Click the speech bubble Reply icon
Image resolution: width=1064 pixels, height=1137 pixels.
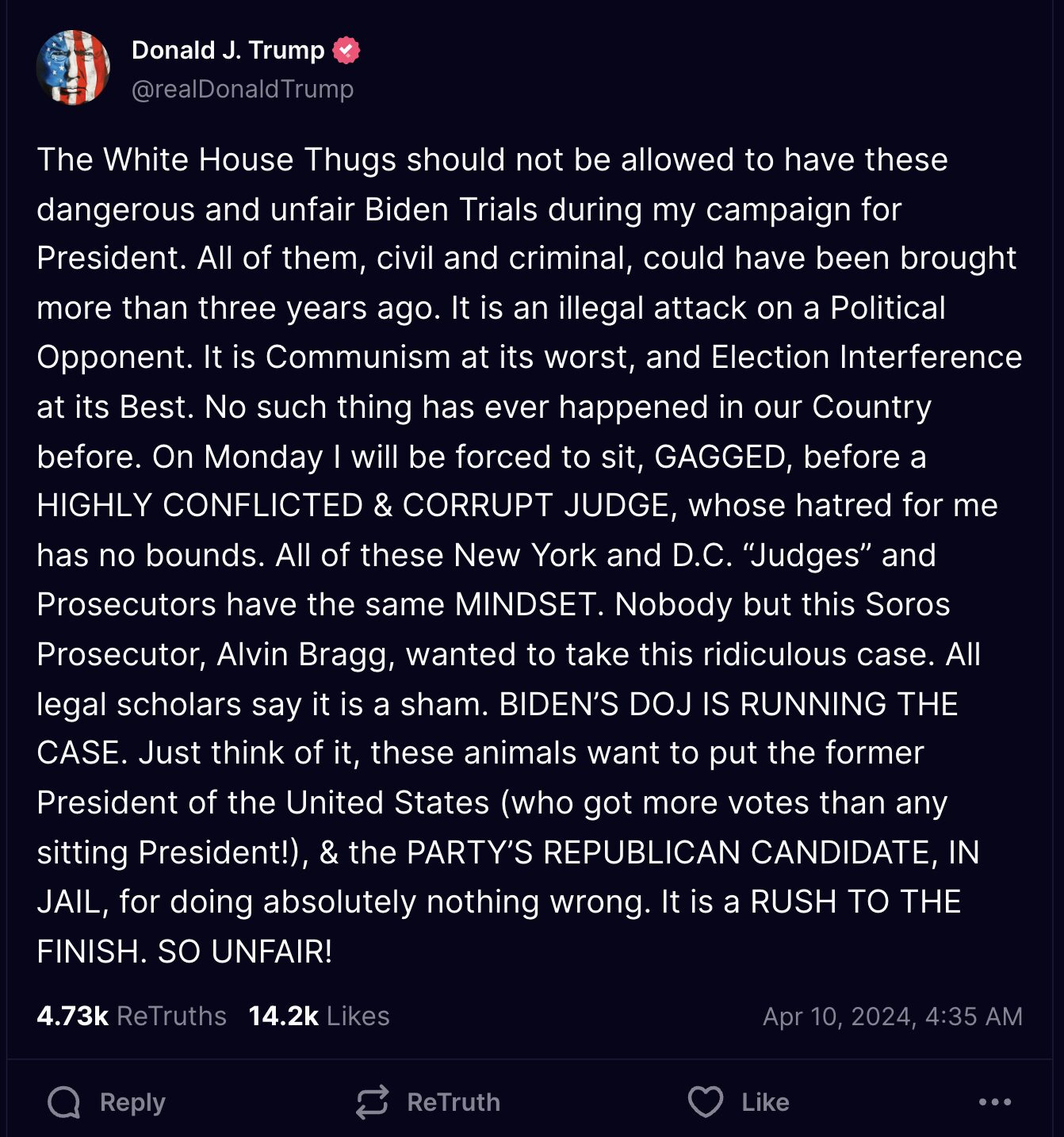[64, 1102]
